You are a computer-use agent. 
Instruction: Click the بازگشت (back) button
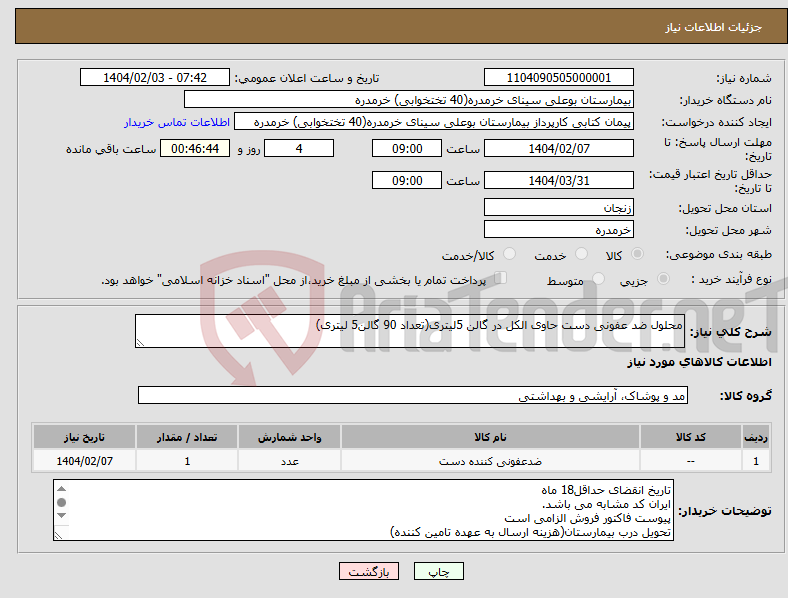click(x=369, y=571)
